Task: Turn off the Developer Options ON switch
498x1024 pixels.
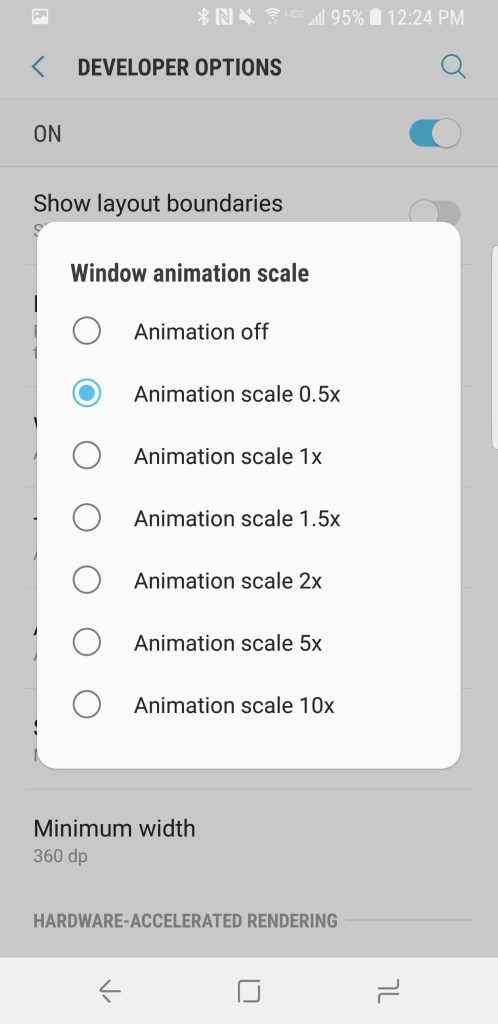Action: point(435,133)
